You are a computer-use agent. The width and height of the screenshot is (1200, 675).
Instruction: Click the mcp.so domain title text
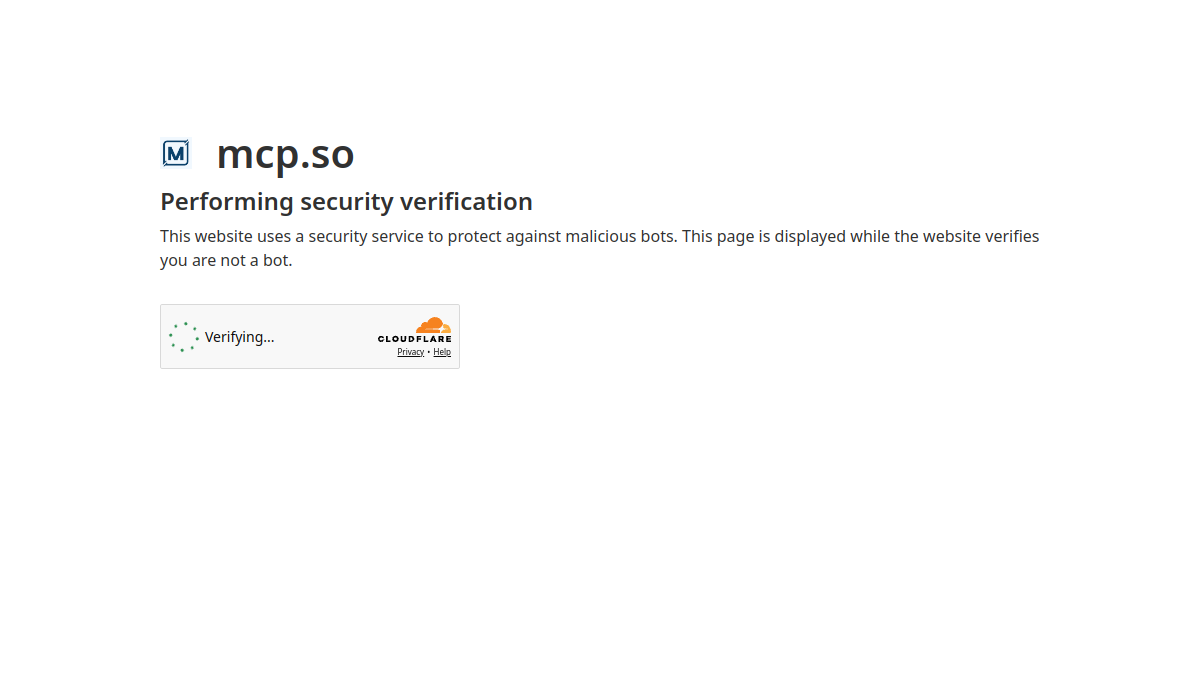click(x=285, y=153)
